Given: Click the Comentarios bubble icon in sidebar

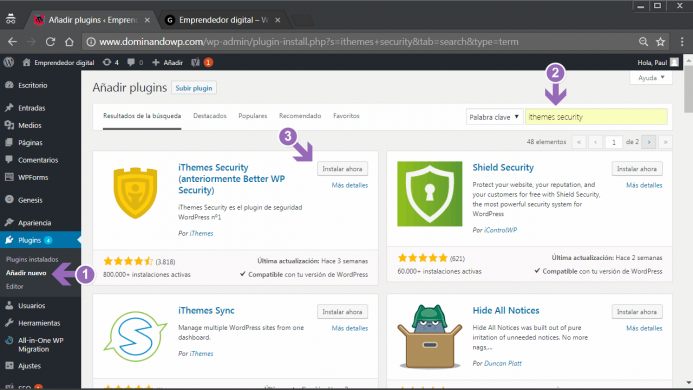Looking at the screenshot, I should 9,160.
